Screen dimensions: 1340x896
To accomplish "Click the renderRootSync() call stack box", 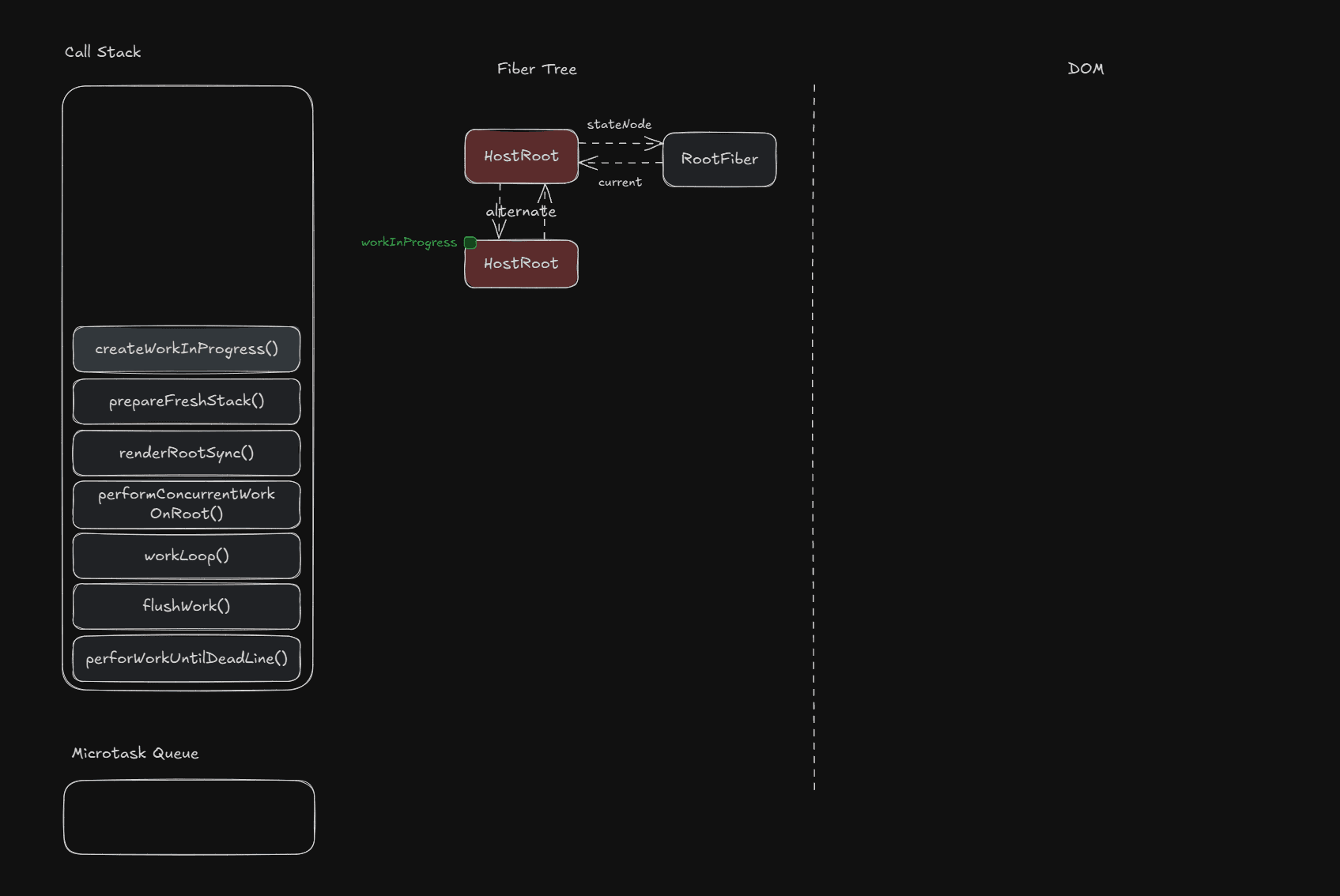I will click(x=187, y=453).
